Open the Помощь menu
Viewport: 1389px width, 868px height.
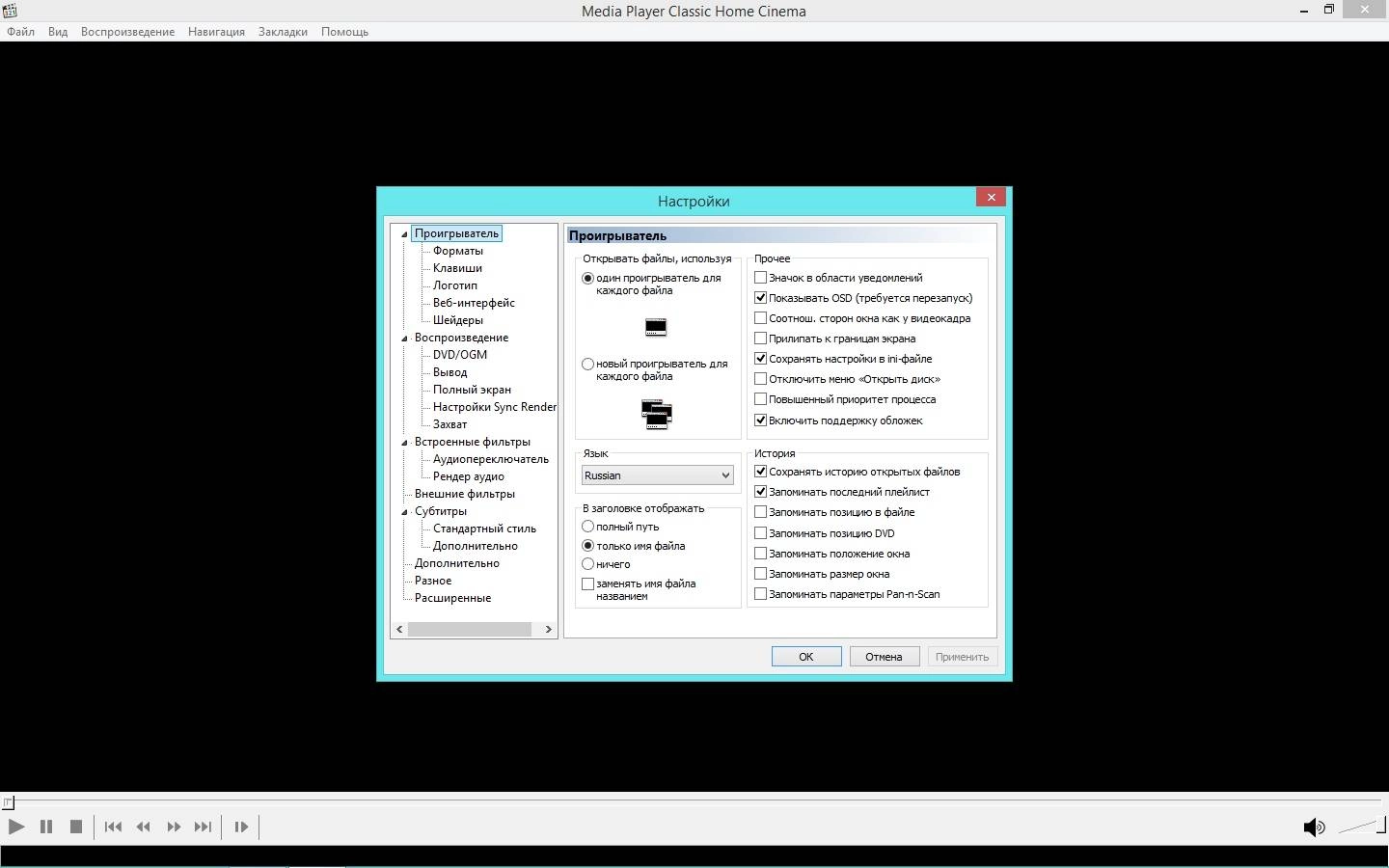[x=344, y=32]
